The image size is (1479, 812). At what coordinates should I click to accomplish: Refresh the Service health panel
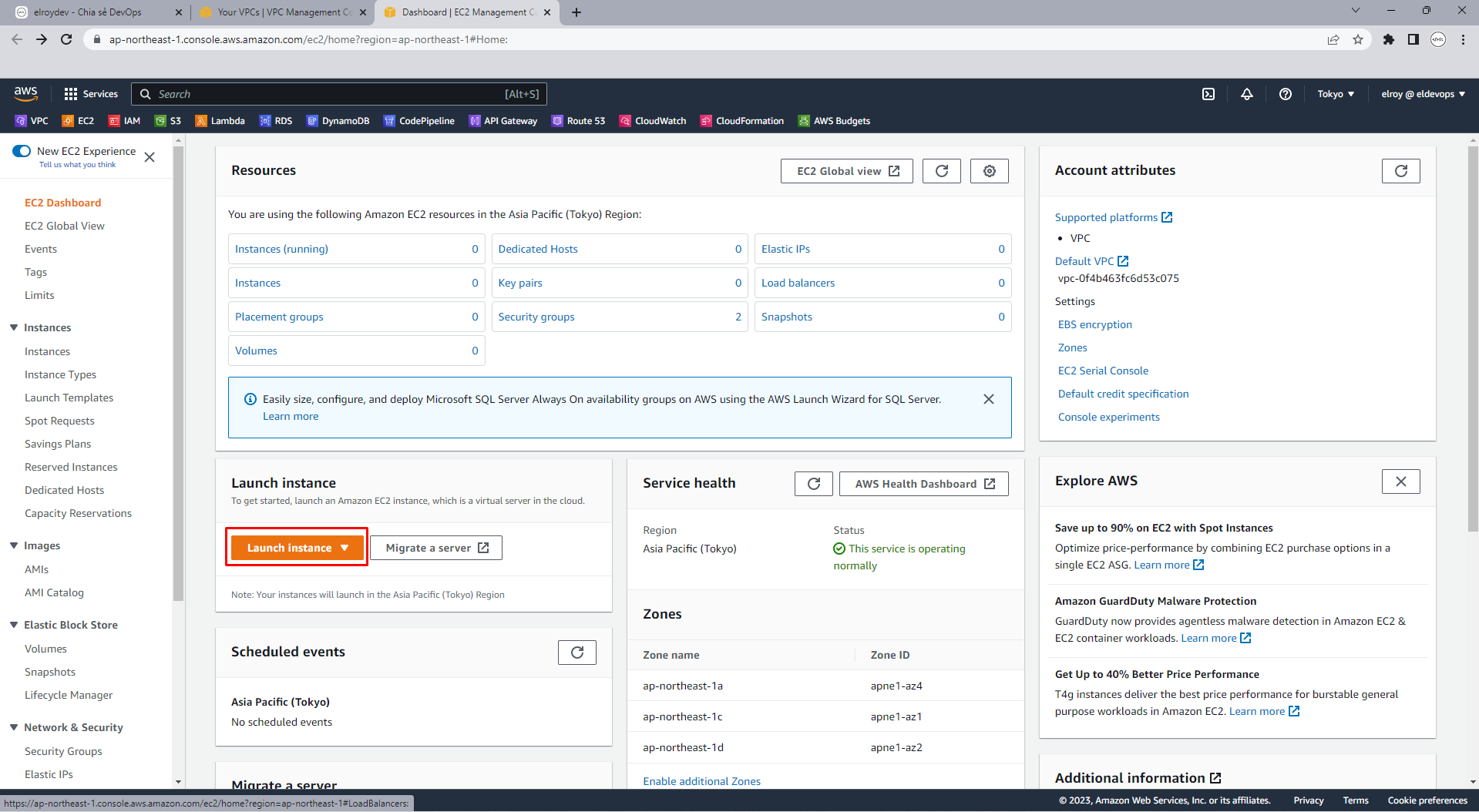[814, 484]
